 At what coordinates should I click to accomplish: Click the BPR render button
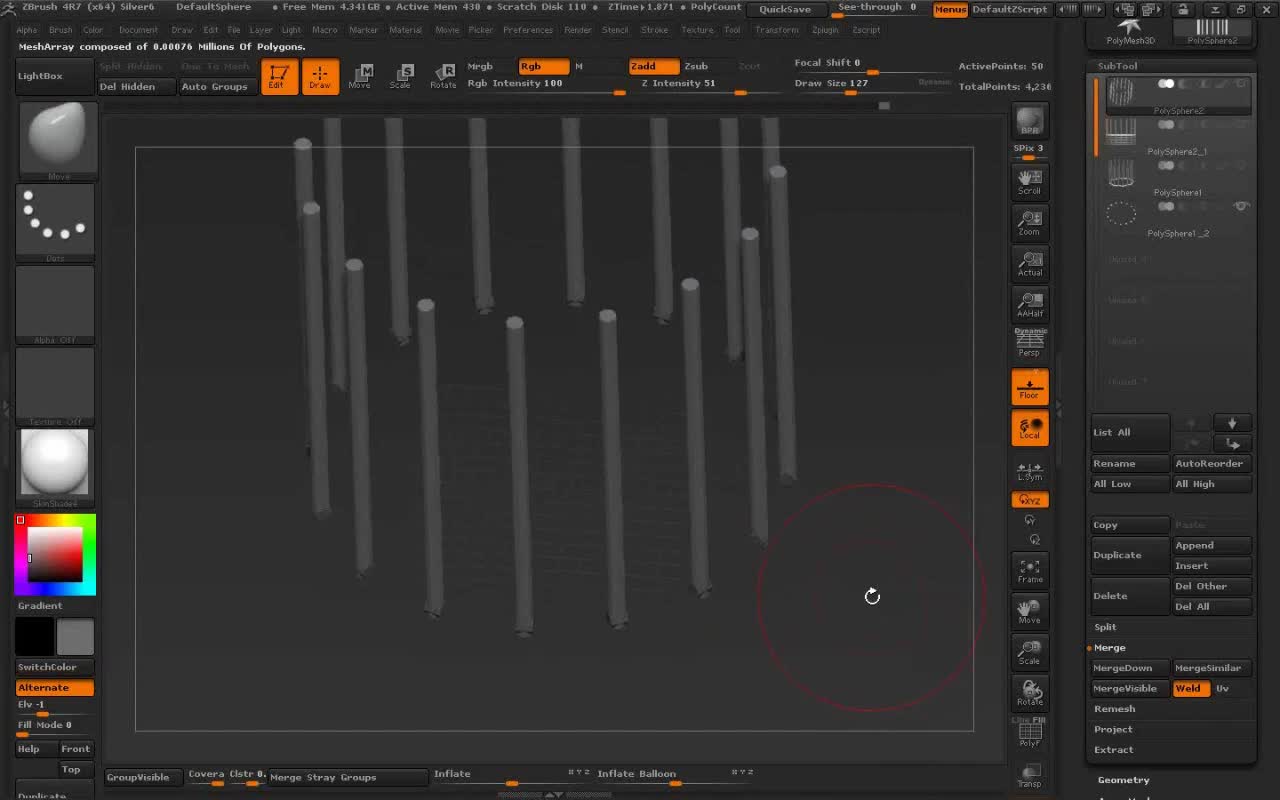click(x=1030, y=121)
